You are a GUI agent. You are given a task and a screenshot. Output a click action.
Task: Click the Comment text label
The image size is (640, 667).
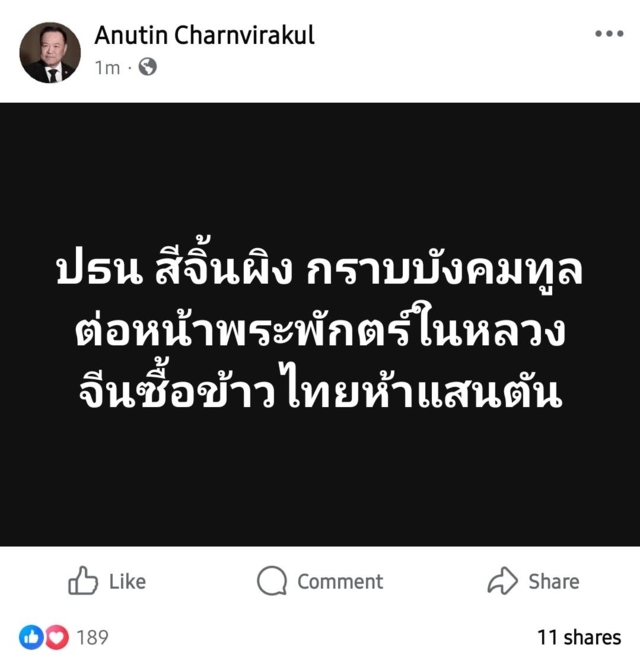click(340, 581)
